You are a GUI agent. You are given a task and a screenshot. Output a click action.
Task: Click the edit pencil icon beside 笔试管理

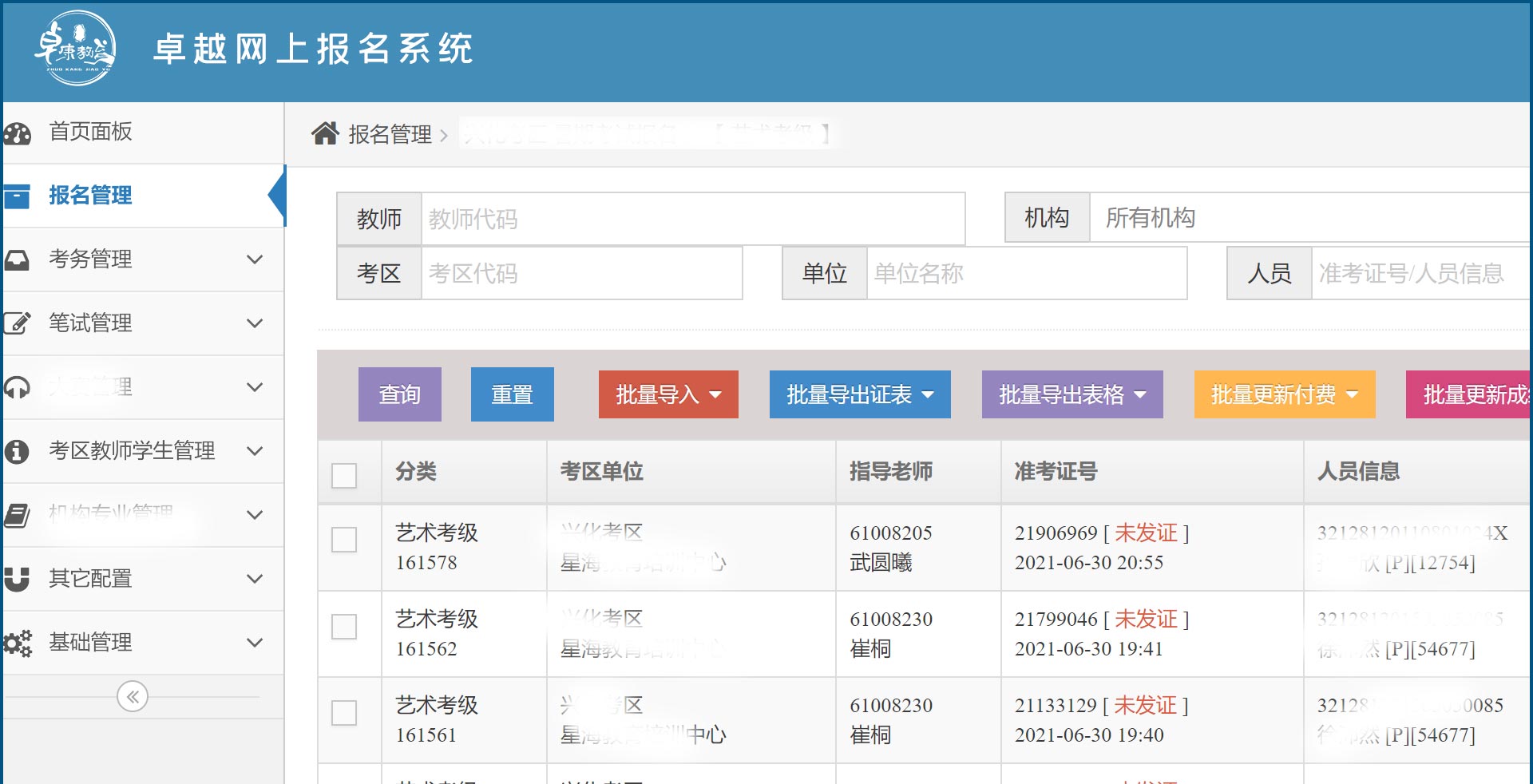17,323
